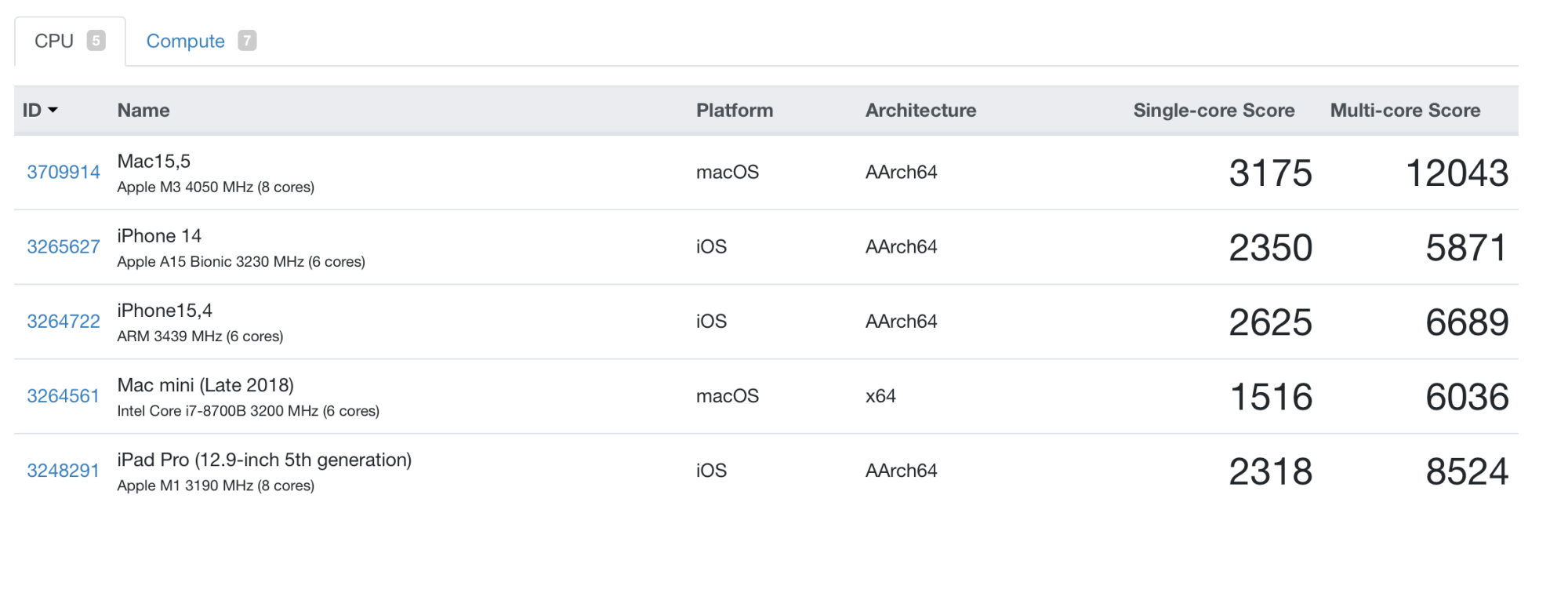The width and height of the screenshot is (1568, 593).
Task: Switch to the CPU tab
Action: tap(54, 41)
